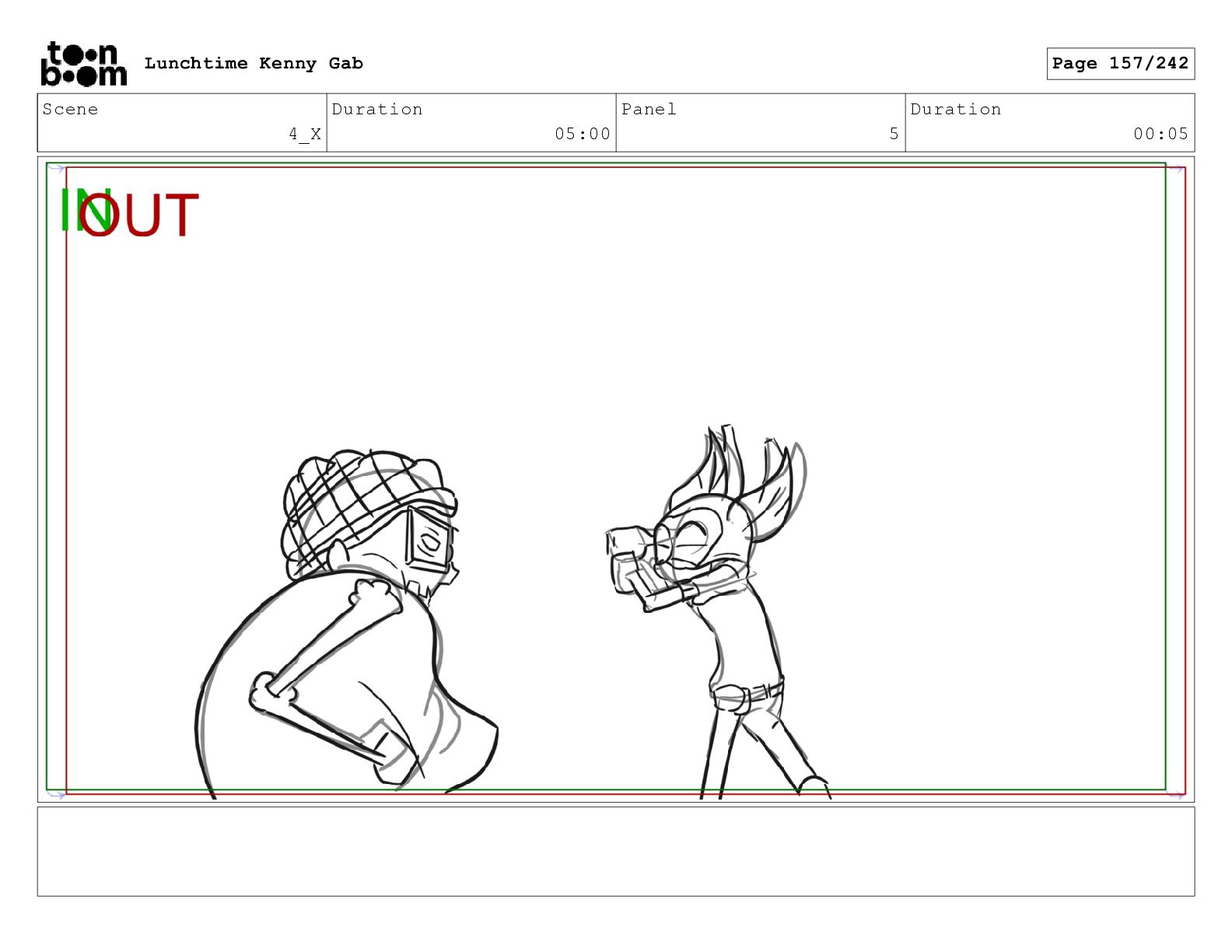
Task: Click the 'Scene' header label
Action: pos(71,110)
